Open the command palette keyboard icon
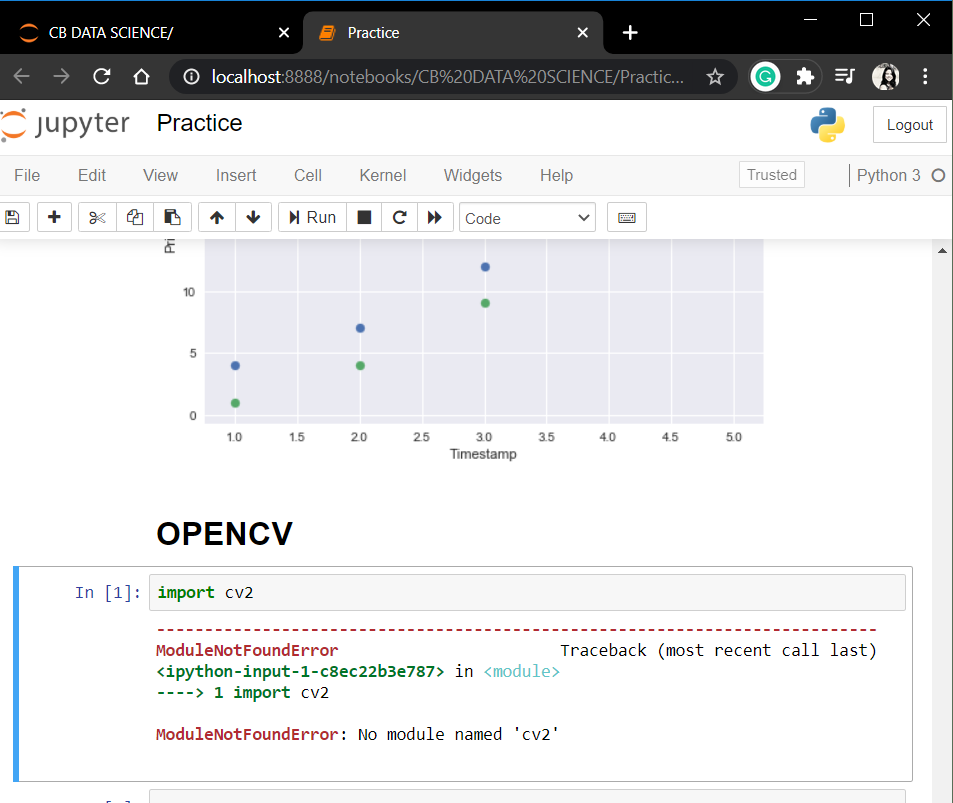The width and height of the screenshot is (953, 803). point(626,217)
